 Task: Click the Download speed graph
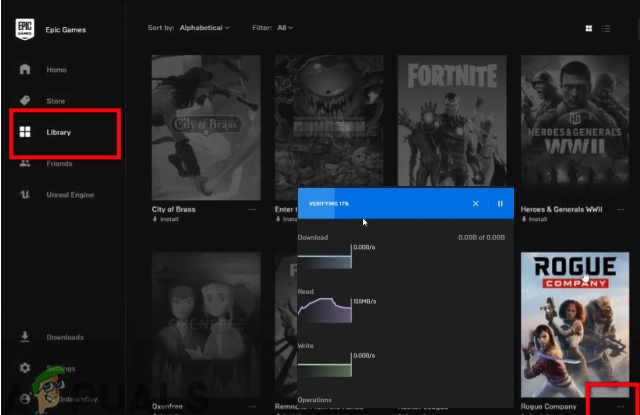coord(325,257)
